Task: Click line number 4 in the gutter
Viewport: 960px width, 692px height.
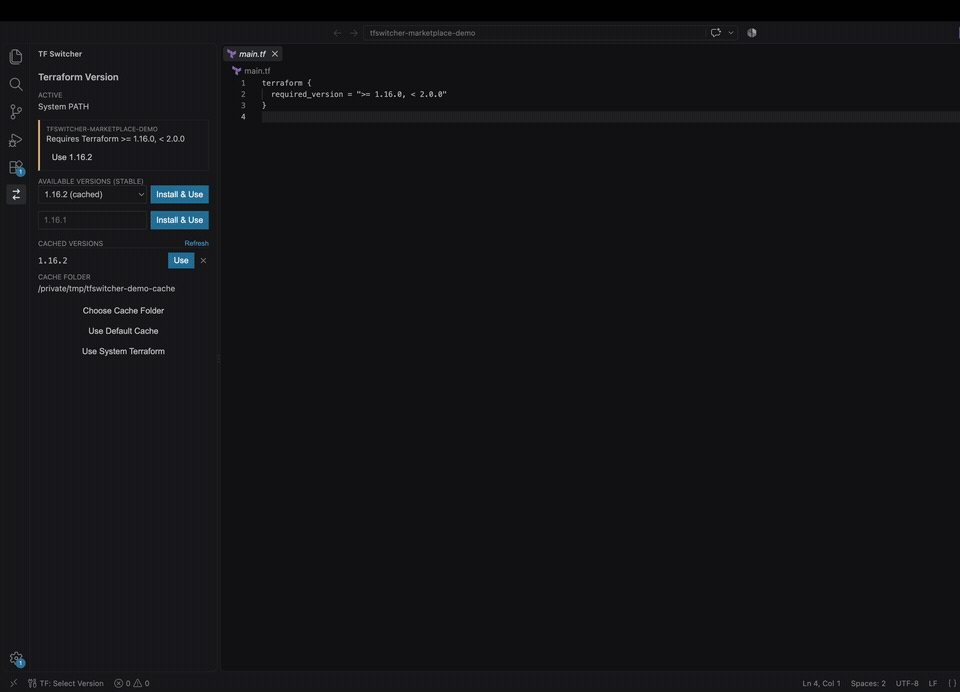Action: pos(243,117)
